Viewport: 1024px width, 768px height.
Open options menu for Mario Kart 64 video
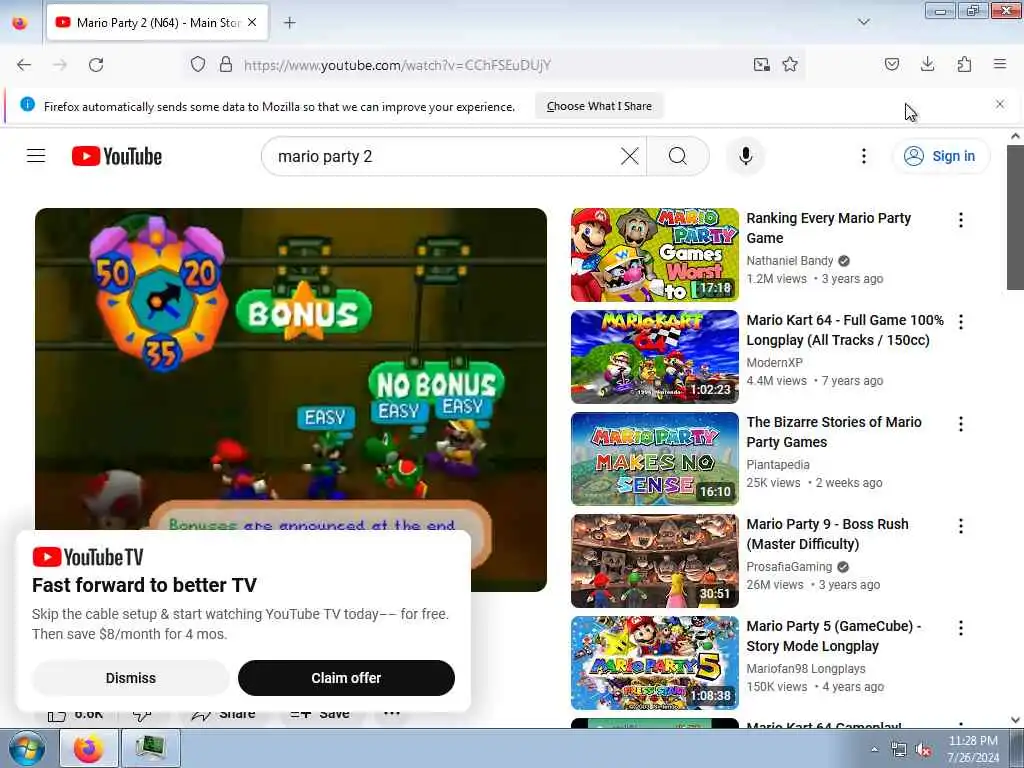coord(961,322)
